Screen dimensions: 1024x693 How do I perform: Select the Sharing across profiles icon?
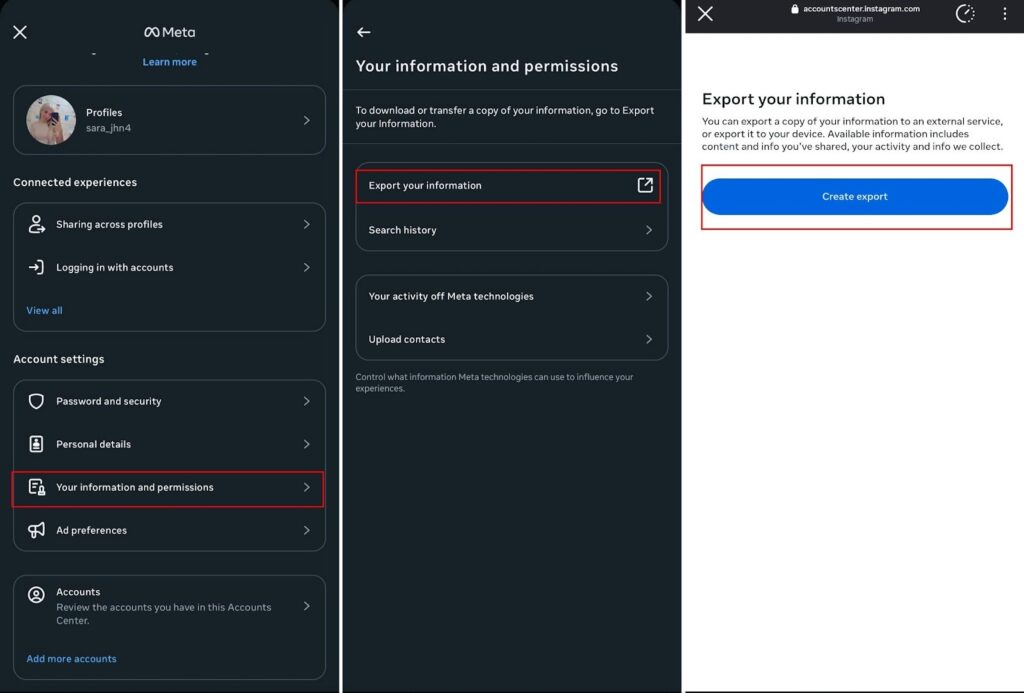tap(35, 224)
